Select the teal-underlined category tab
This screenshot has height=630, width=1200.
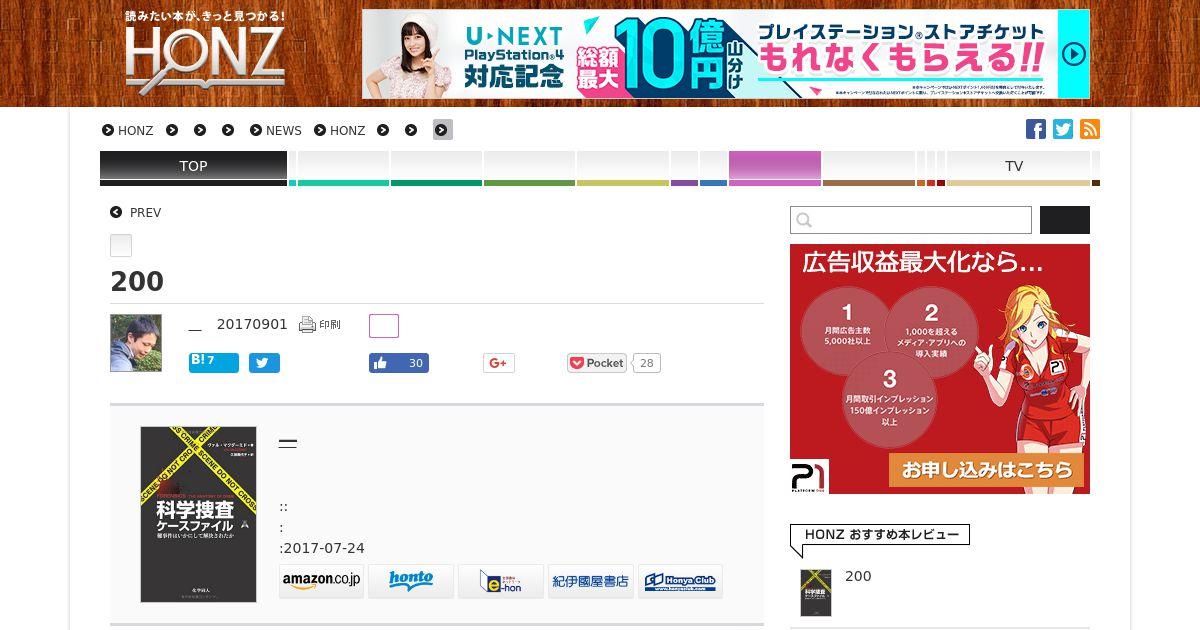[343, 167]
